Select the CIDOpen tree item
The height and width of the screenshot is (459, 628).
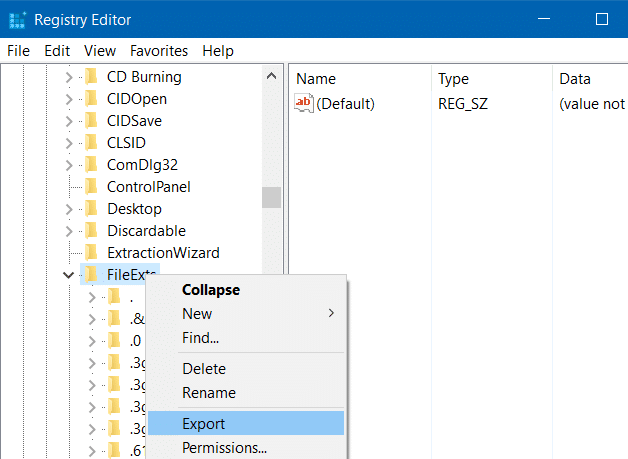pos(137,99)
